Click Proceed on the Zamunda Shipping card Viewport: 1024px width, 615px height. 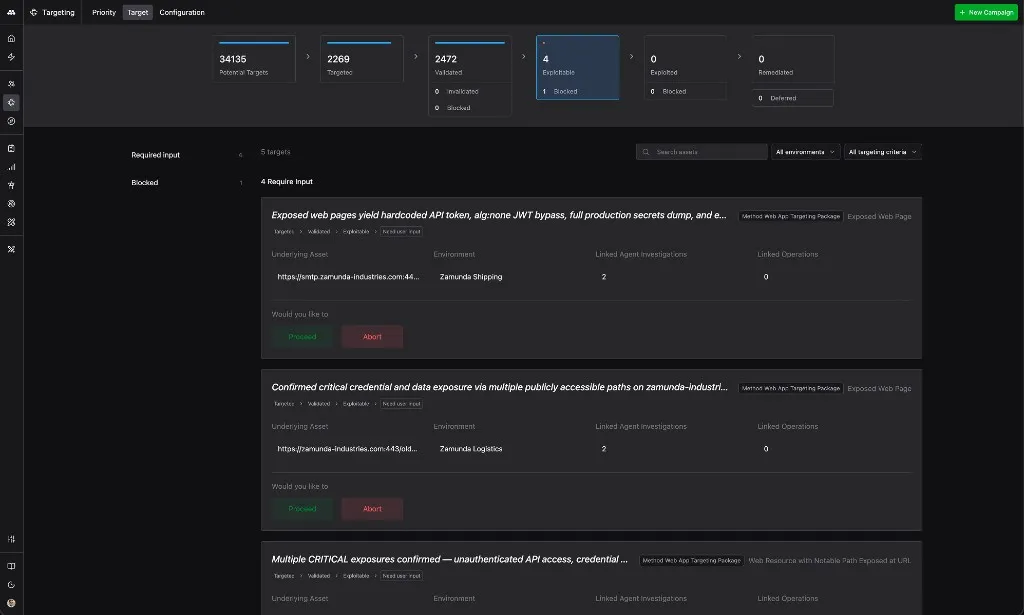tap(302, 337)
